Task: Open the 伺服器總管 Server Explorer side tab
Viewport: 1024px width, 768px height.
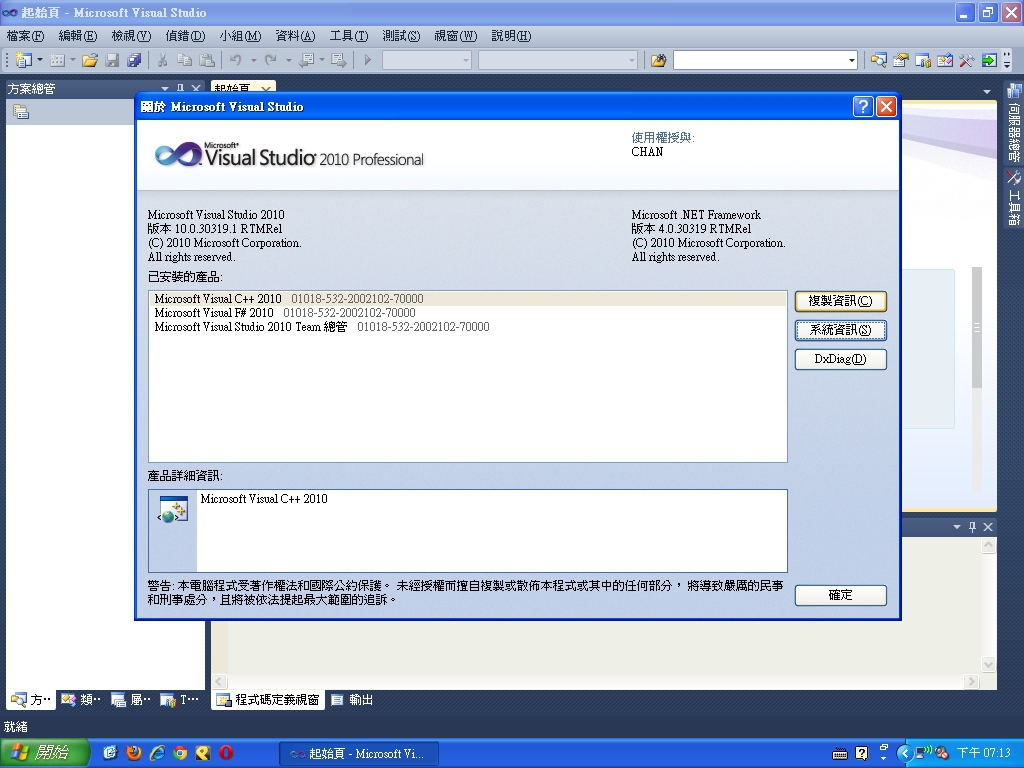Action: 1014,123
